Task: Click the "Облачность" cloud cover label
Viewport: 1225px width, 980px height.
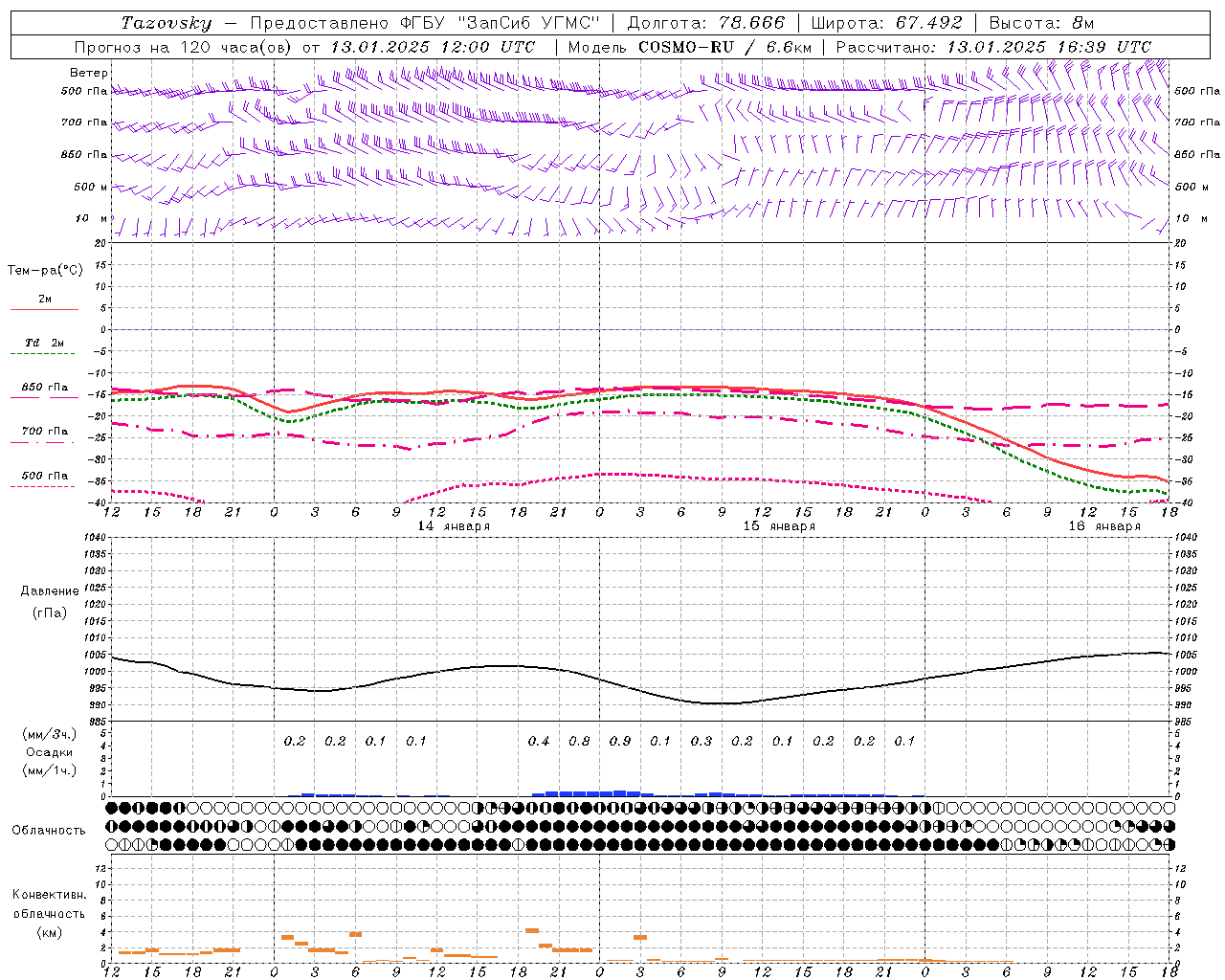Action: (x=49, y=831)
